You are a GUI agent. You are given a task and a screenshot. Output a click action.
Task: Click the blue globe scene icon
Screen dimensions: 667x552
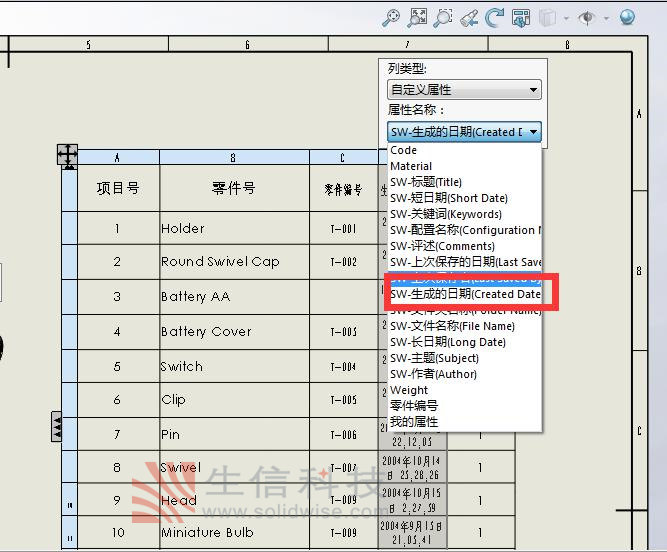coord(627,18)
